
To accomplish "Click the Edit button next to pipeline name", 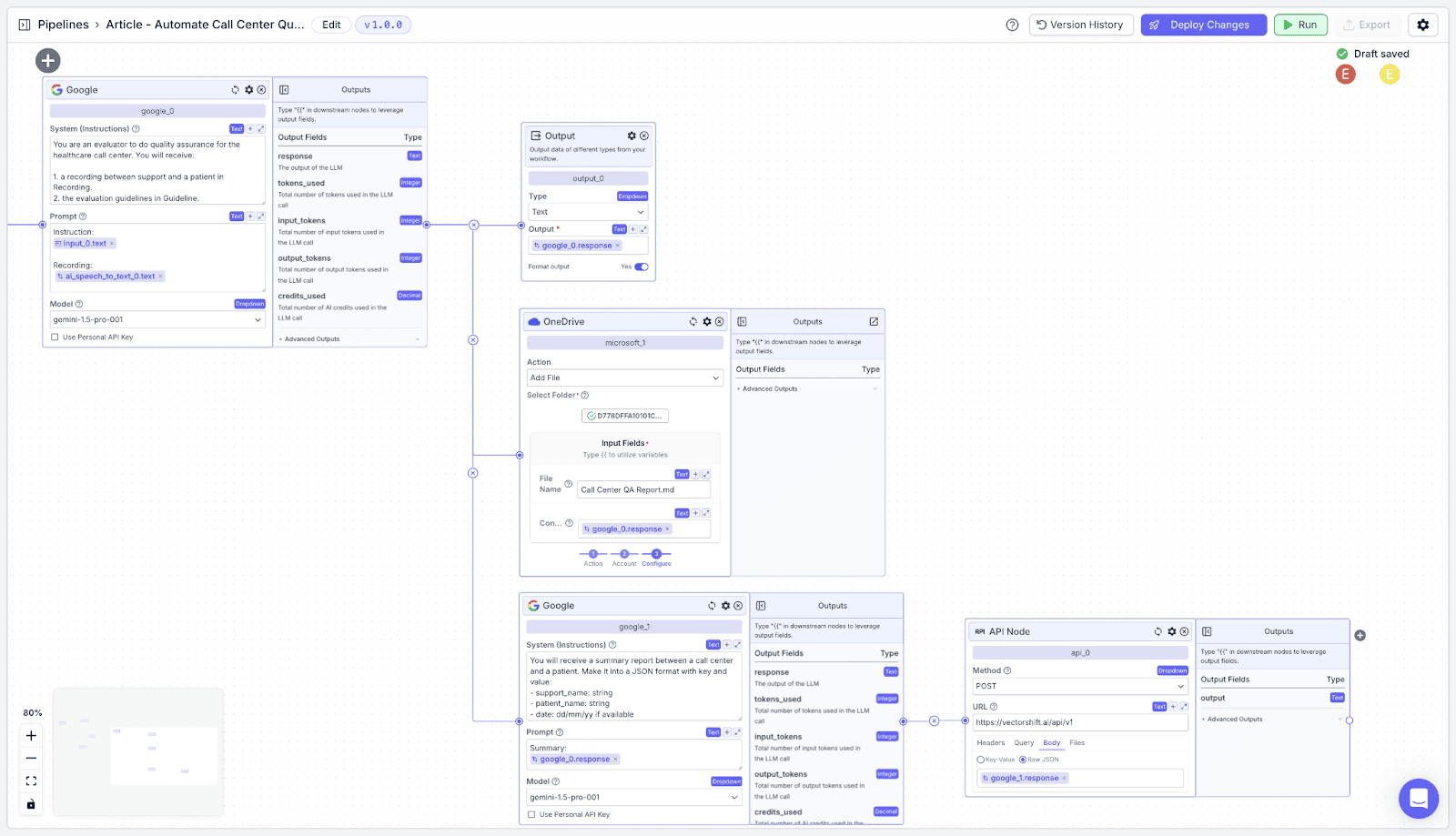I will tap(331, 25).
